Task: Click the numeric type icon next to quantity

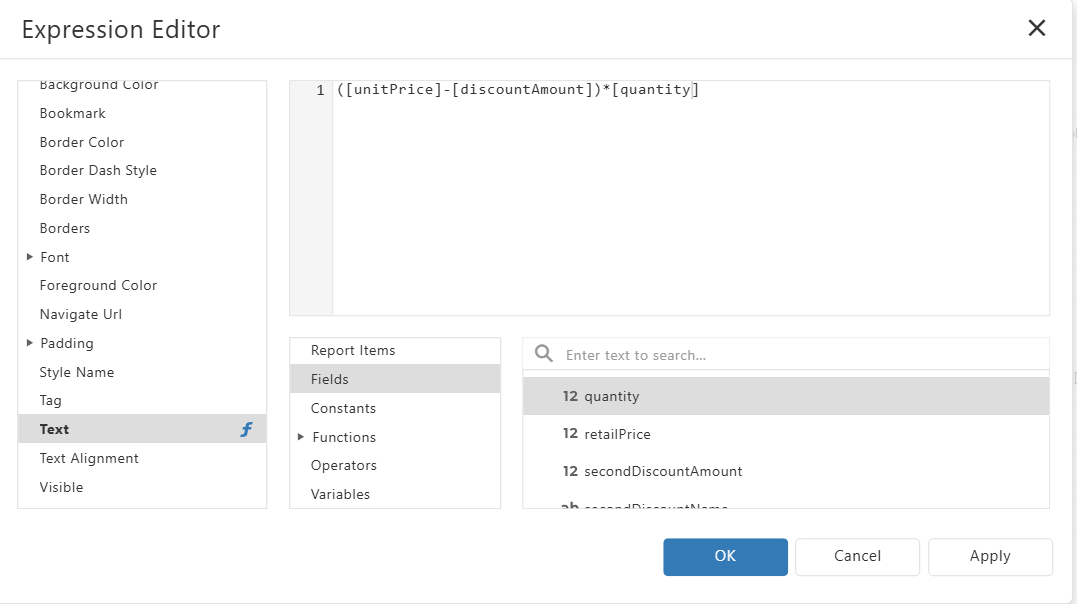Action: [570, 397]
